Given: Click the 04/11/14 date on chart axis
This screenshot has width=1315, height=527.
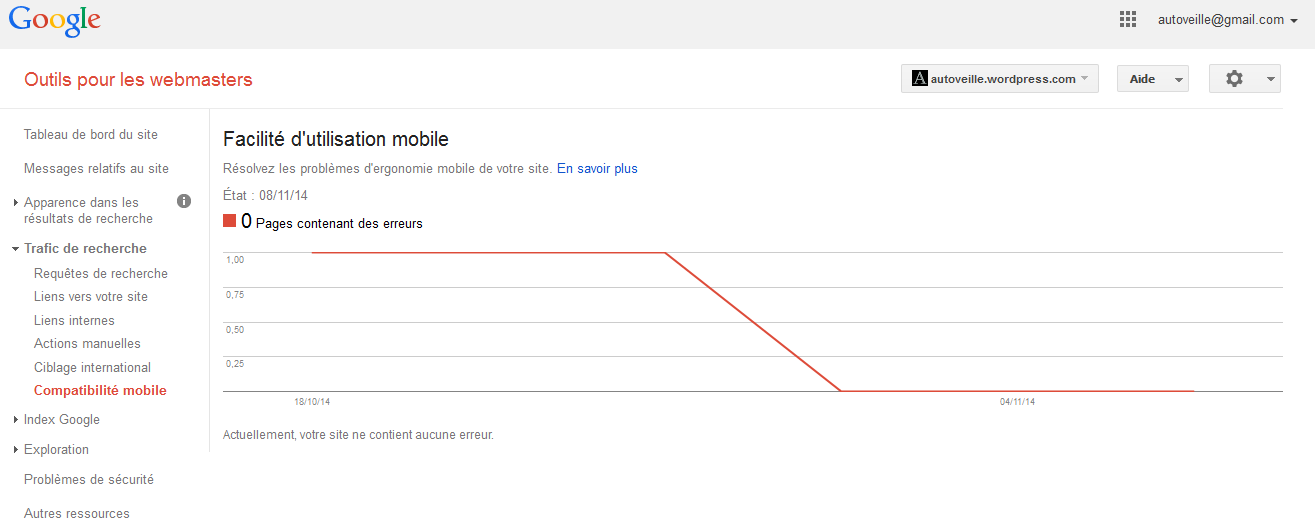Looking at the screenshot, I should pyautogui.click(x=1017, y=402).
